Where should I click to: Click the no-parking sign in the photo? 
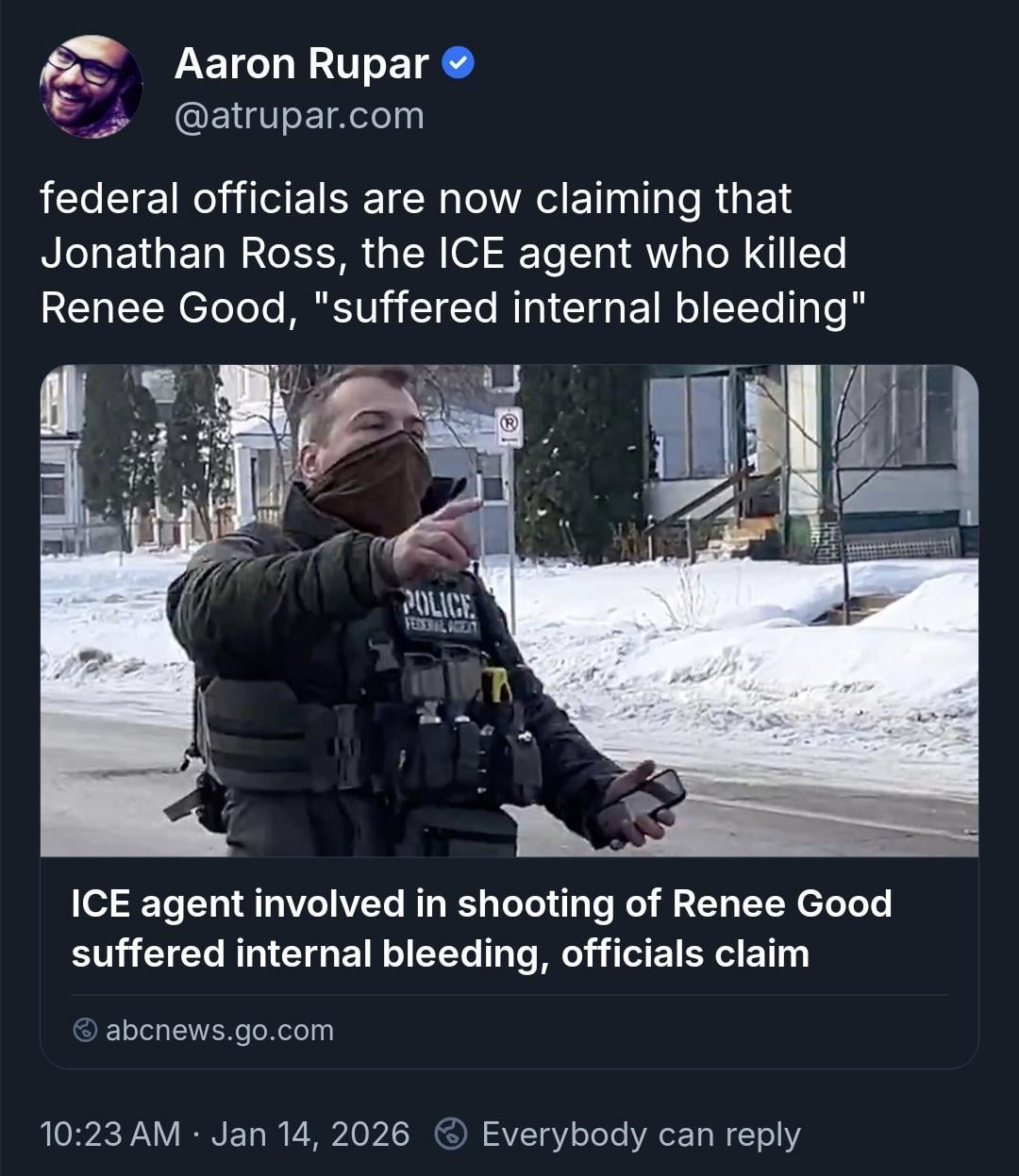(509, 426)
